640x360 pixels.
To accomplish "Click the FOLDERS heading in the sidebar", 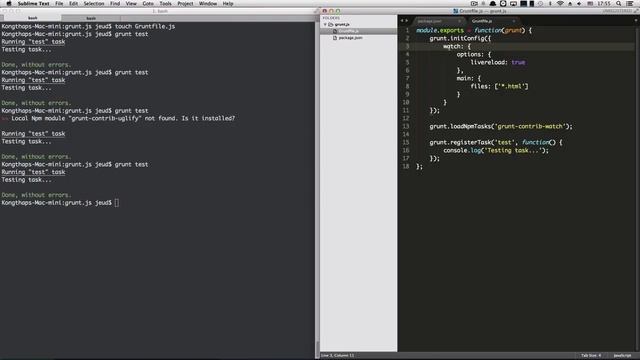I will (331, 18).
